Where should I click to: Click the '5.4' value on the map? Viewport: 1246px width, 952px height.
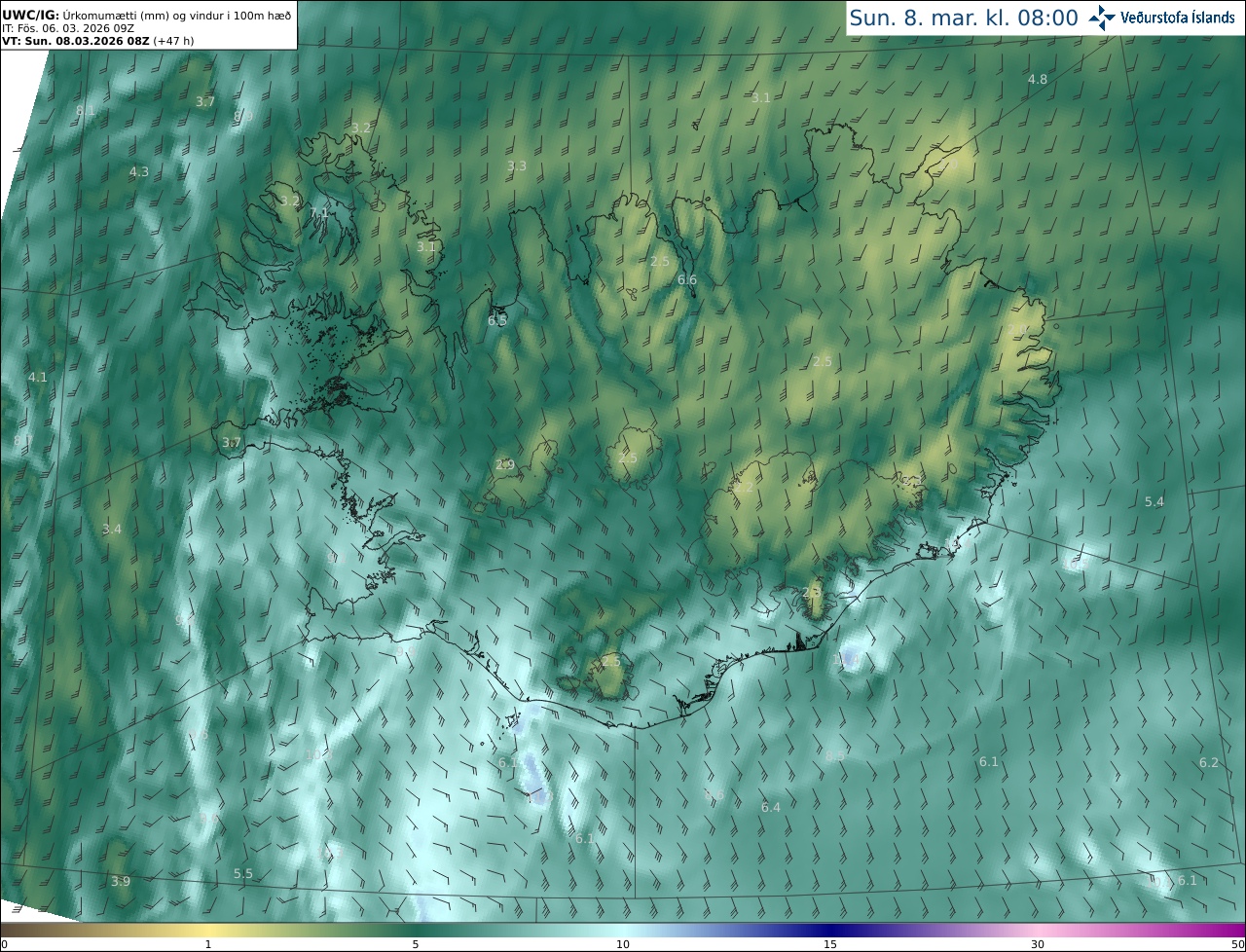(1154, 501)
